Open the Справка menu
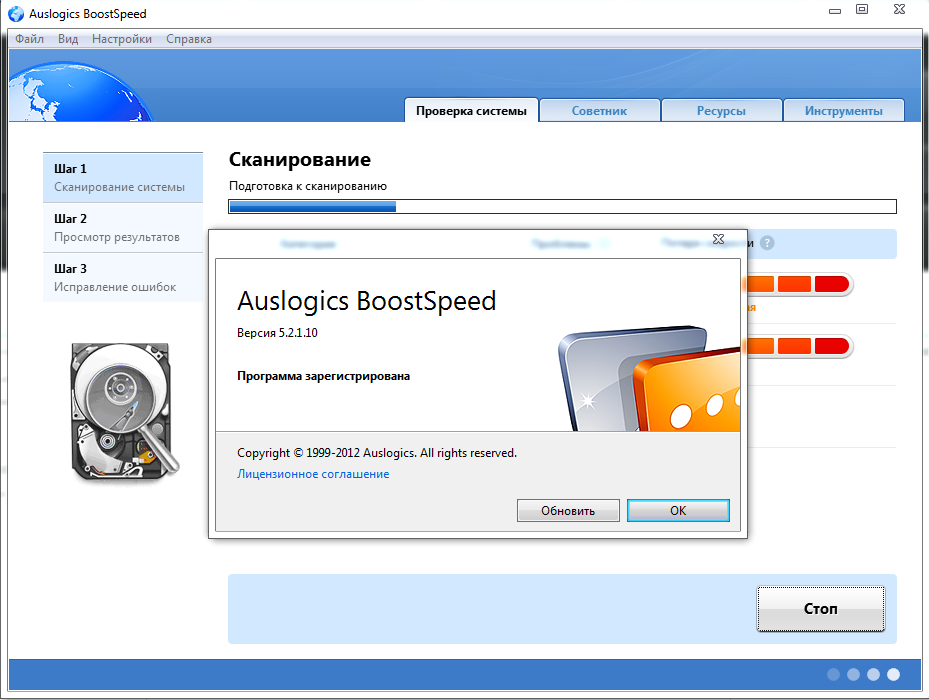929x700 pixels. tap(188, 39)
